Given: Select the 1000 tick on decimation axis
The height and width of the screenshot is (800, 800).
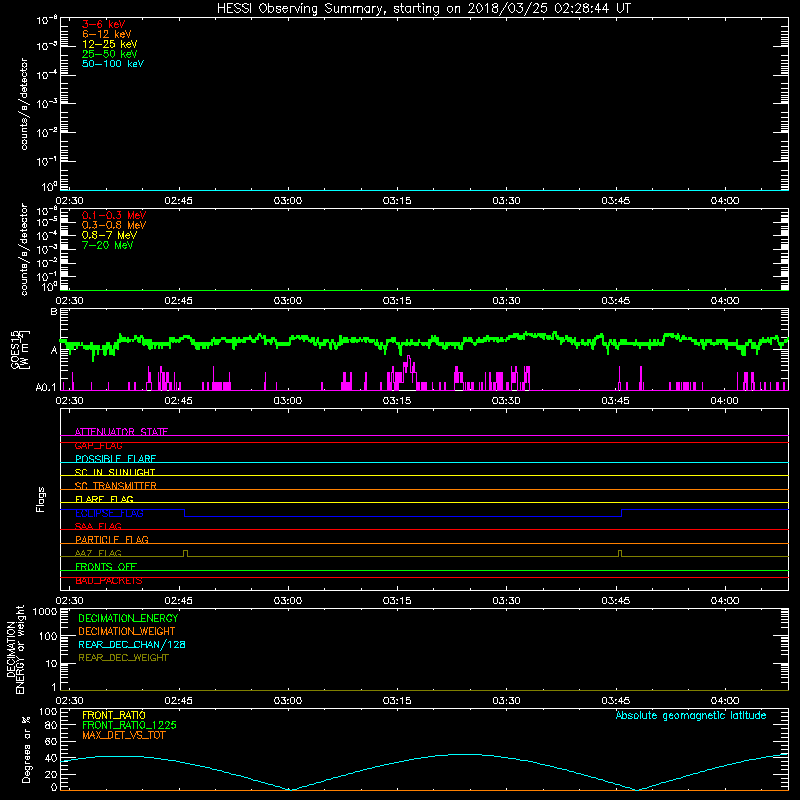Looking at the screenshot, I should pos(44,612).
